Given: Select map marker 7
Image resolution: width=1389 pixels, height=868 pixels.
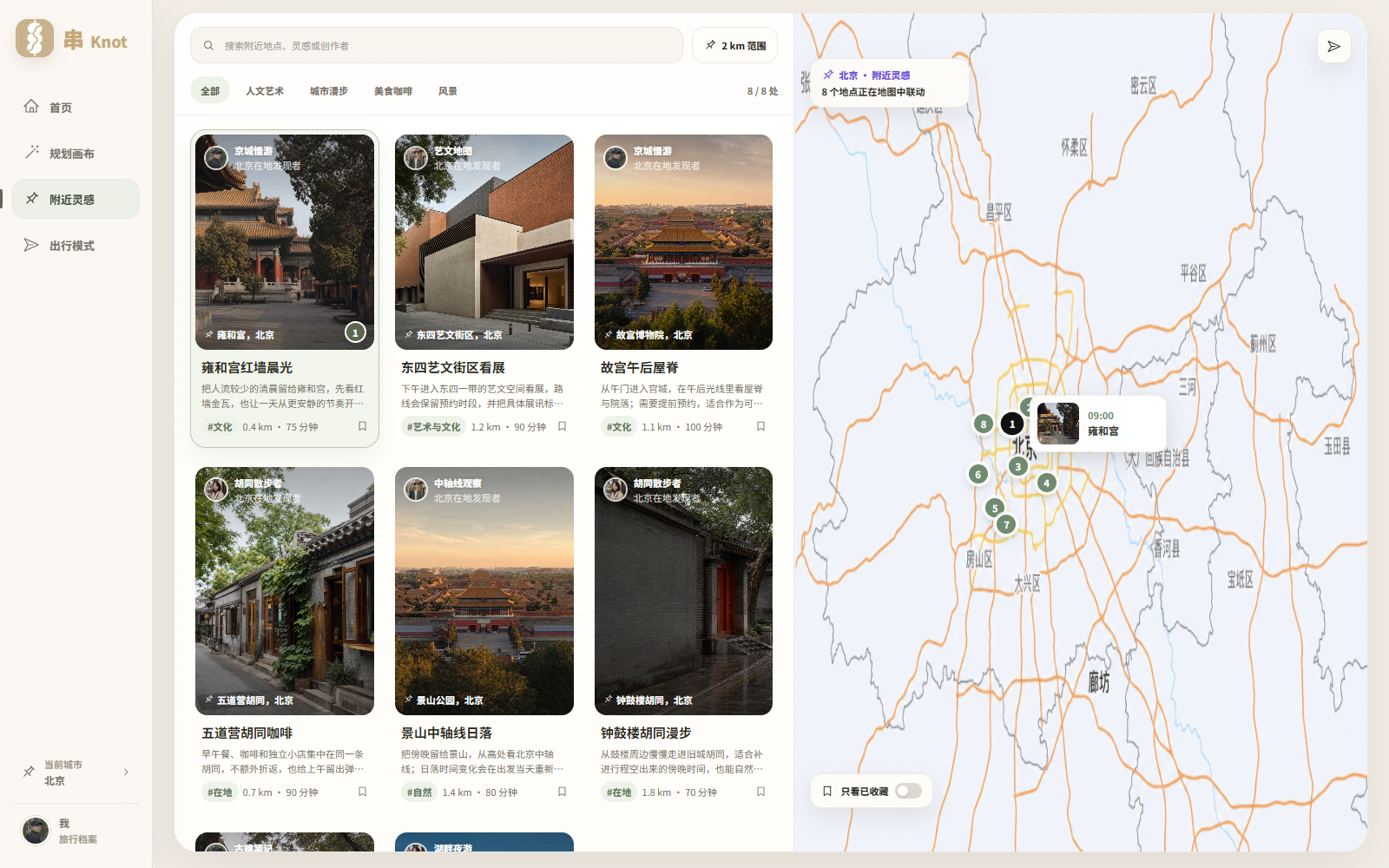Looking at the screenshot, I should click(1006, 524).
